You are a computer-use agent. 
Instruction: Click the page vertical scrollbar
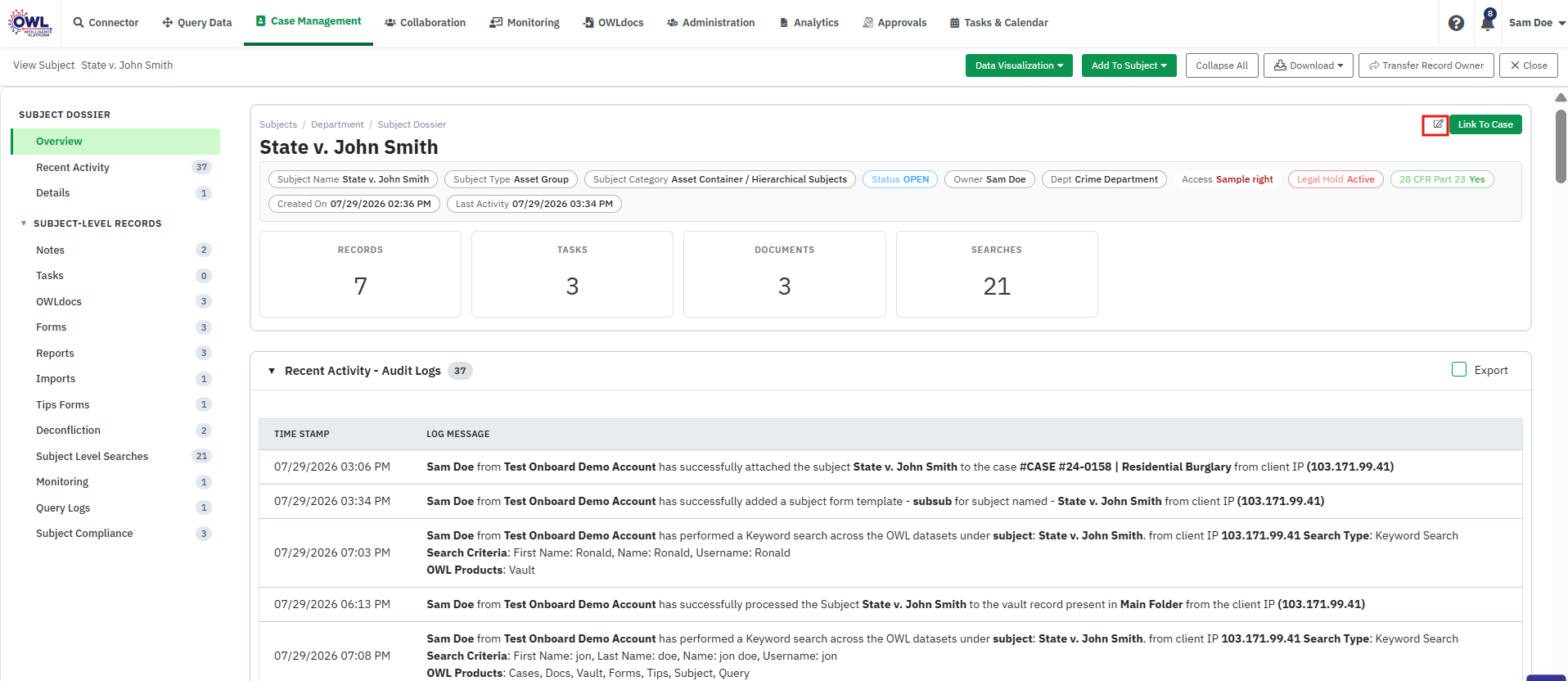pos(1561,147)
